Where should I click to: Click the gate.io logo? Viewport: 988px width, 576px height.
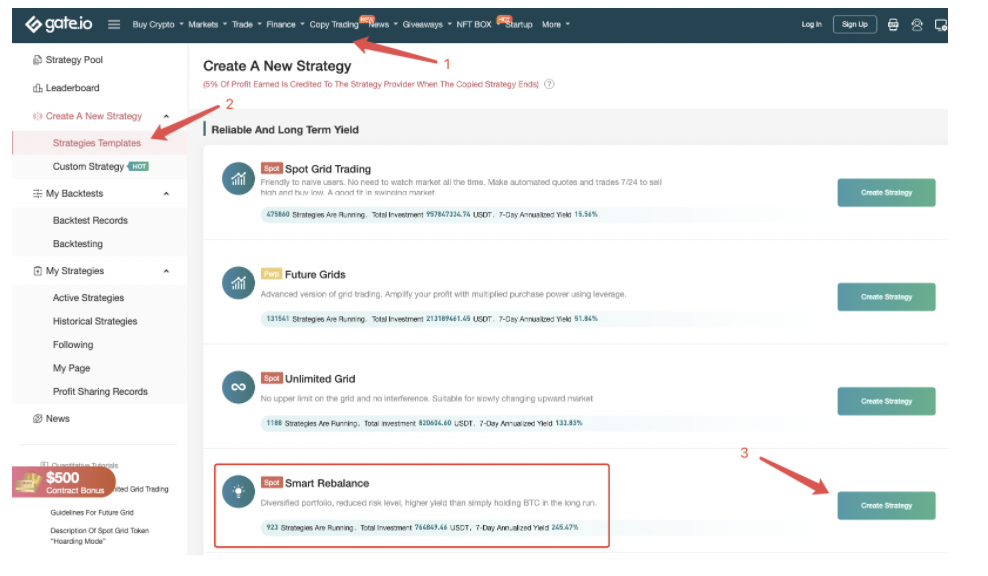click(59, 24)
